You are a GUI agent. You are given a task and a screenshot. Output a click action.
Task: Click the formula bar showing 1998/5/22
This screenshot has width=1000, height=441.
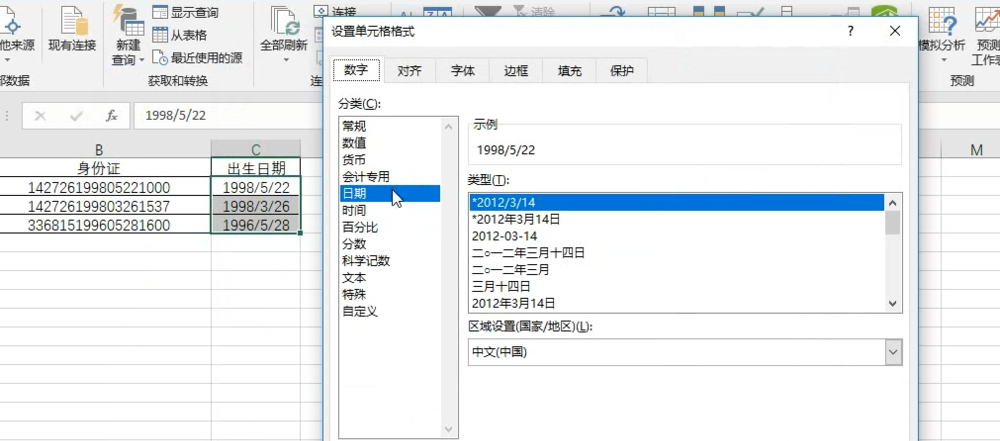tap(230, 116)
